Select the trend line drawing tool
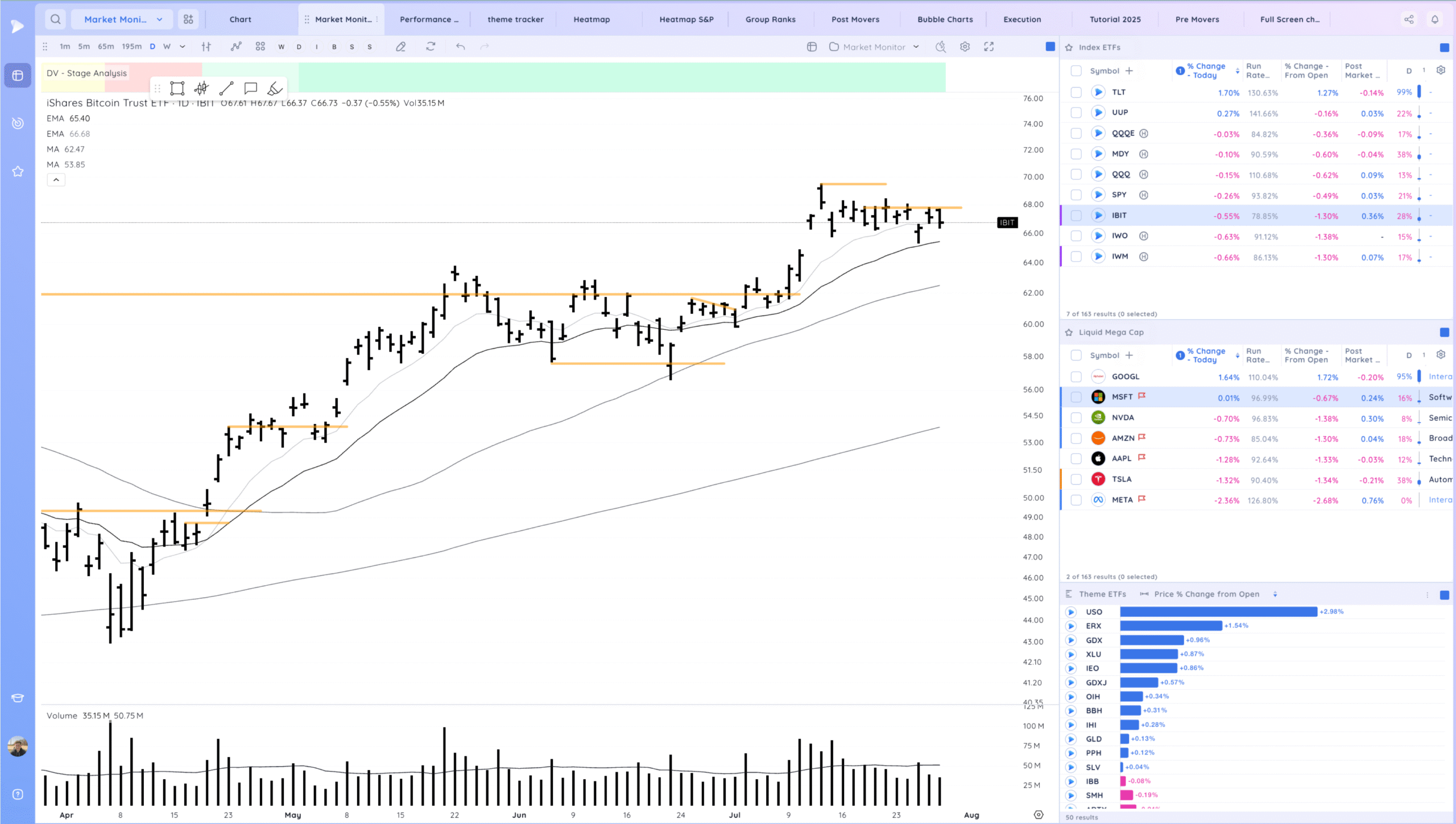Viewport: 1456px width, 824px height. click(226, 88)
